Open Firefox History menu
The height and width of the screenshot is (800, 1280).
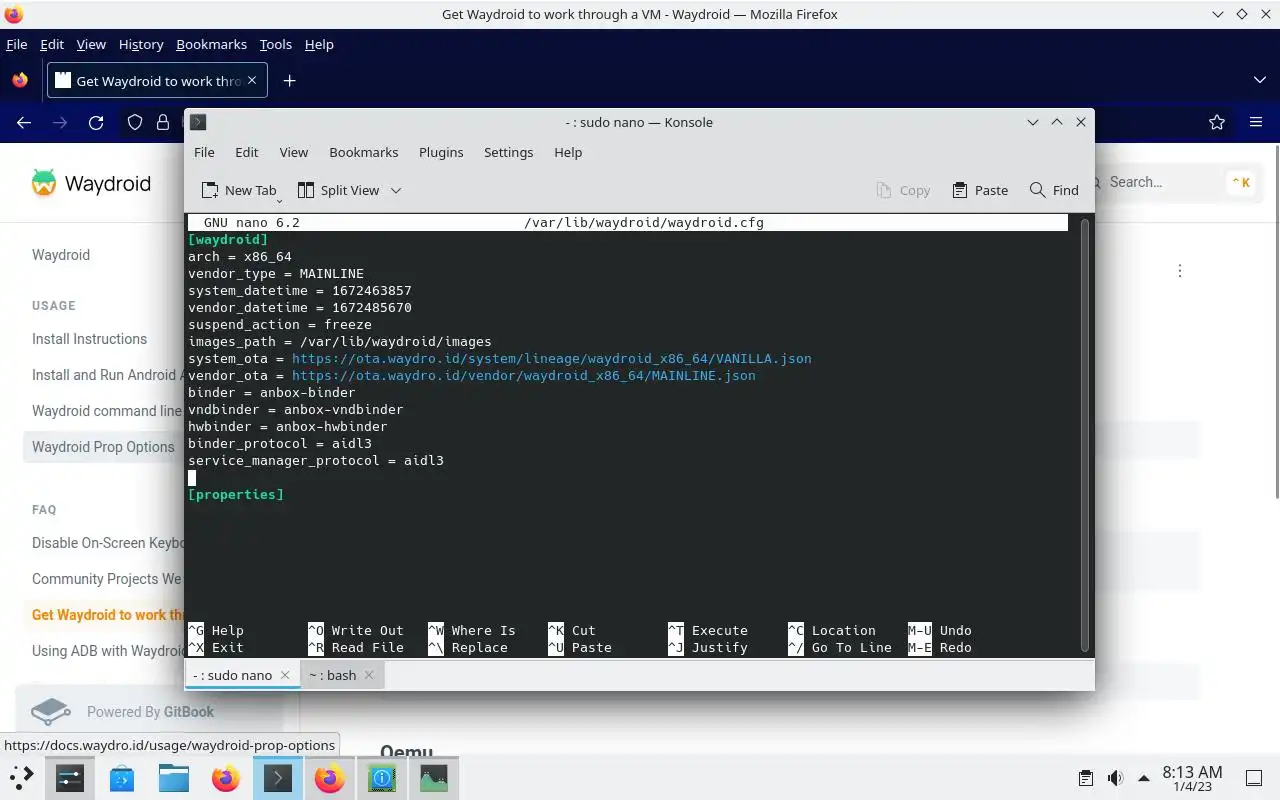(141, 44)
